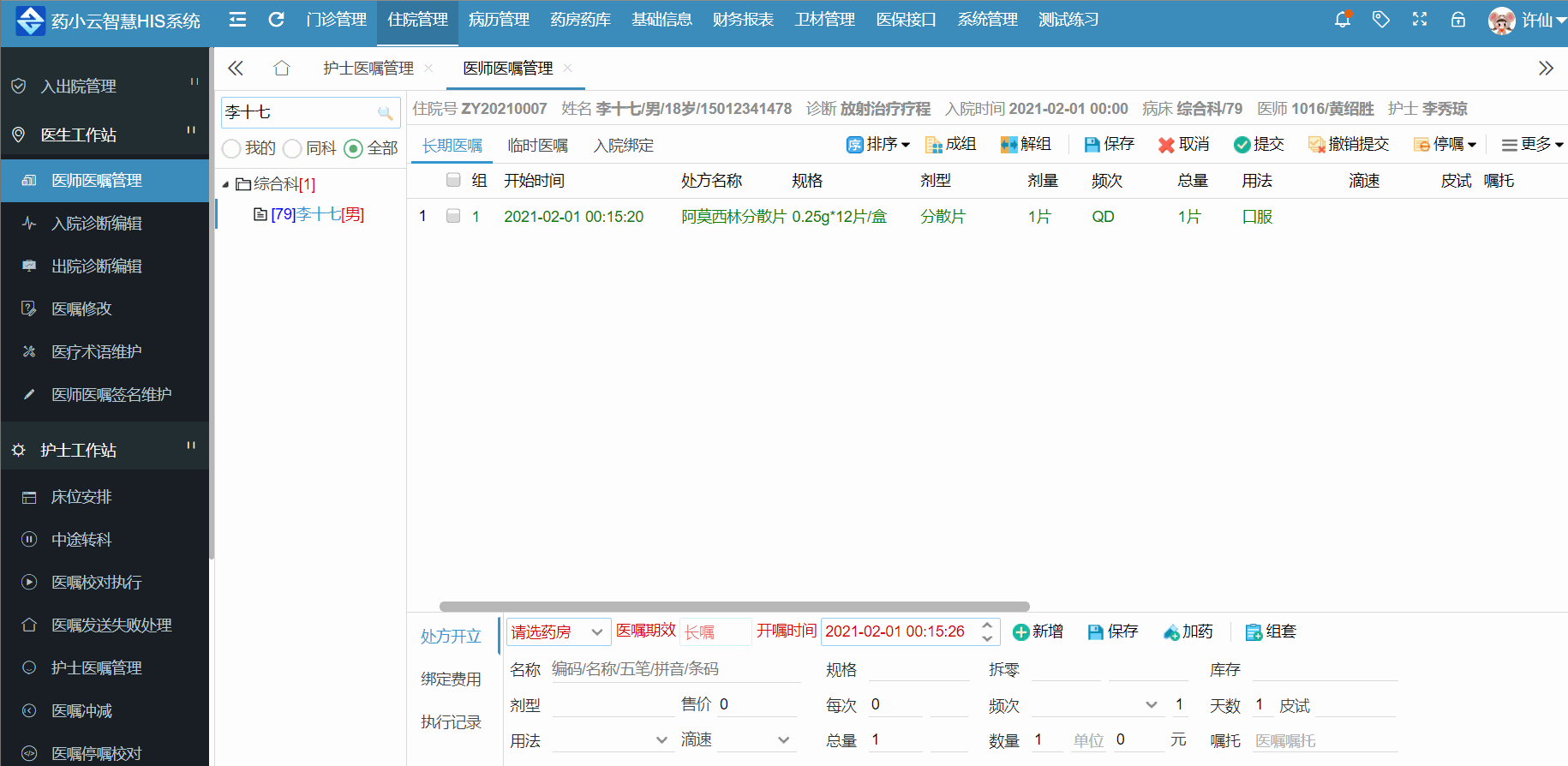This screenshot has height=766, width=1568.
Task: Select the 执行记录 side tab
Action: tap(451, 722)
